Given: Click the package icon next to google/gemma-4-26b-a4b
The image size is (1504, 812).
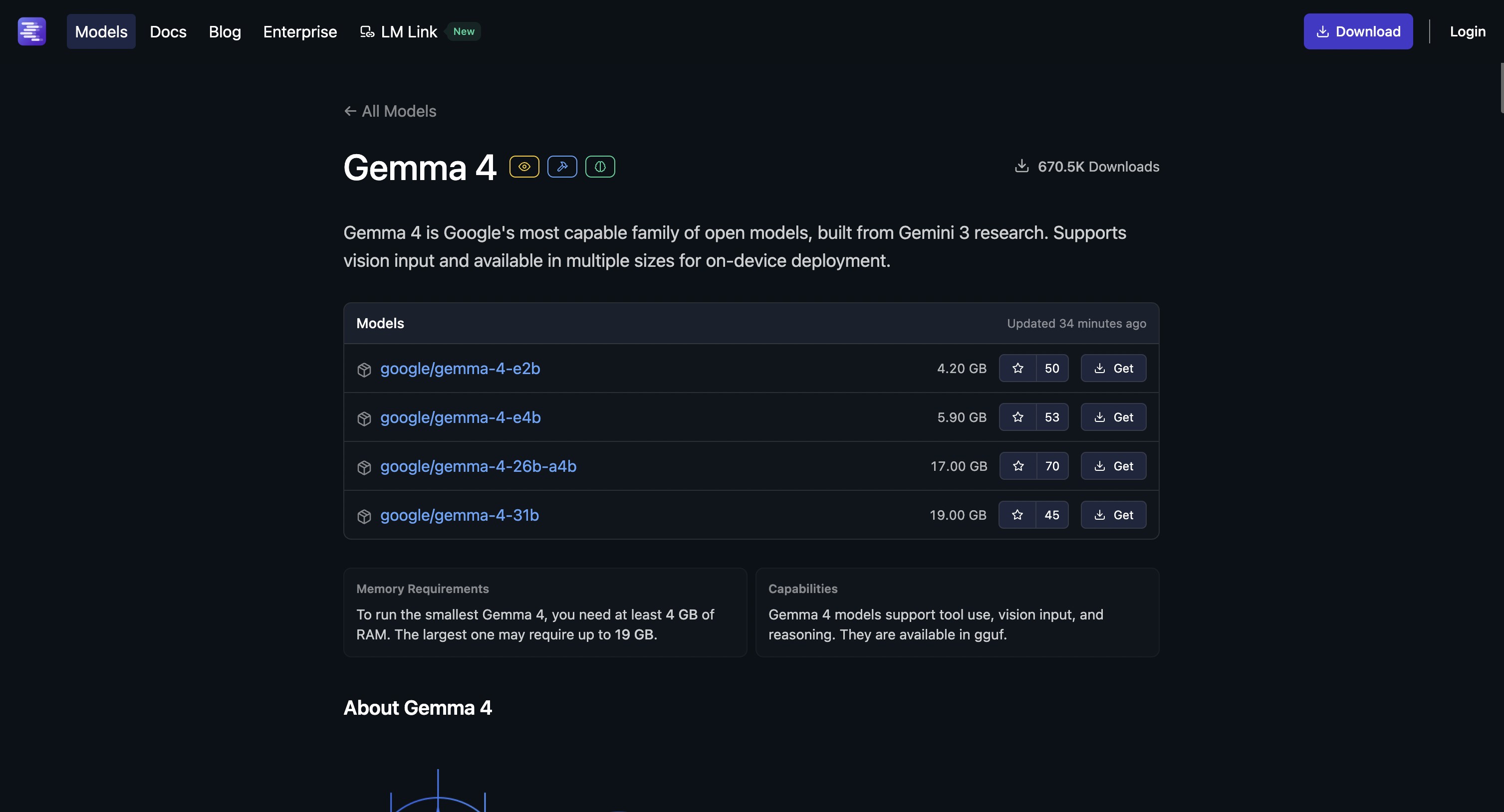Looking at the screenshot, I should point(363,466).
